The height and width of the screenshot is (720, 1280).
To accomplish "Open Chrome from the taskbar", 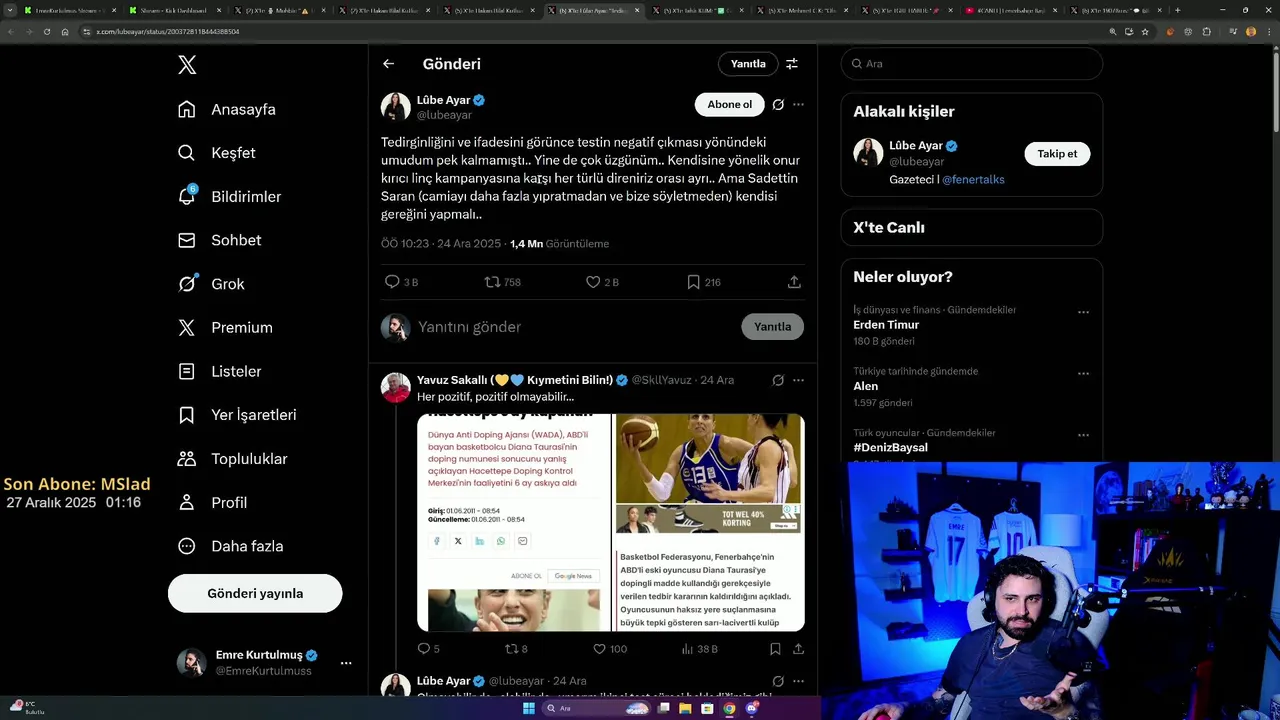I will pos(729,708).
